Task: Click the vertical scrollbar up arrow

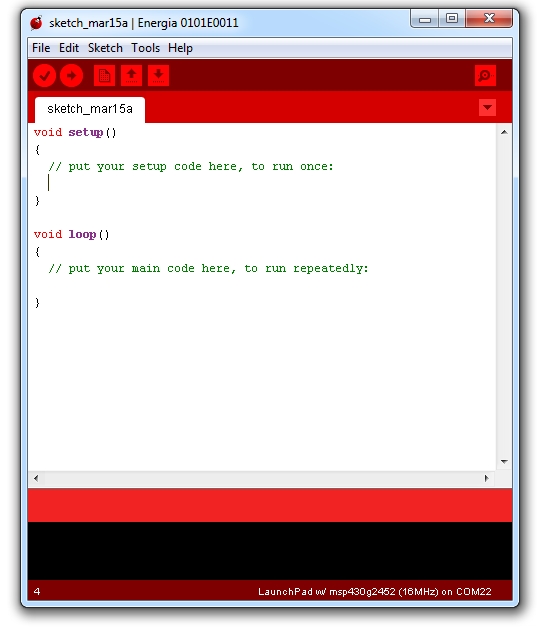Action: [x=504, y=132]
